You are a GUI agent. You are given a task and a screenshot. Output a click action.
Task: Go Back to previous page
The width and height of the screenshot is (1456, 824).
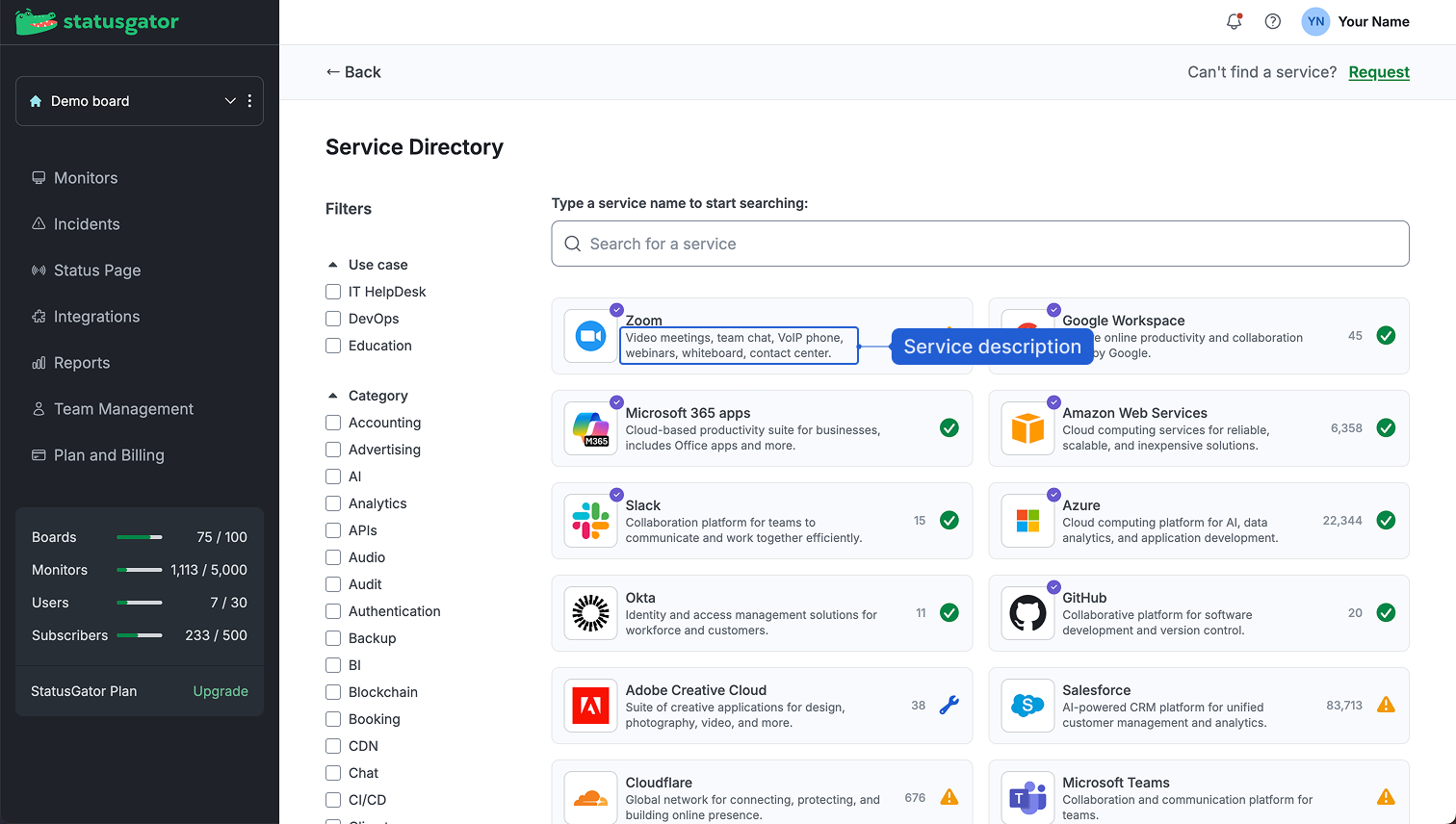coord(353,72)
